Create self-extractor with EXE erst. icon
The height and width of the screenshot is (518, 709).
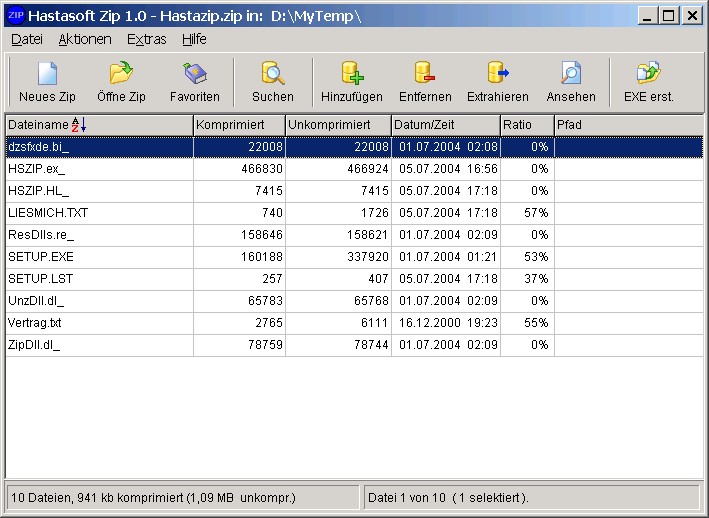pyautogui.click(x=648, y=73)
